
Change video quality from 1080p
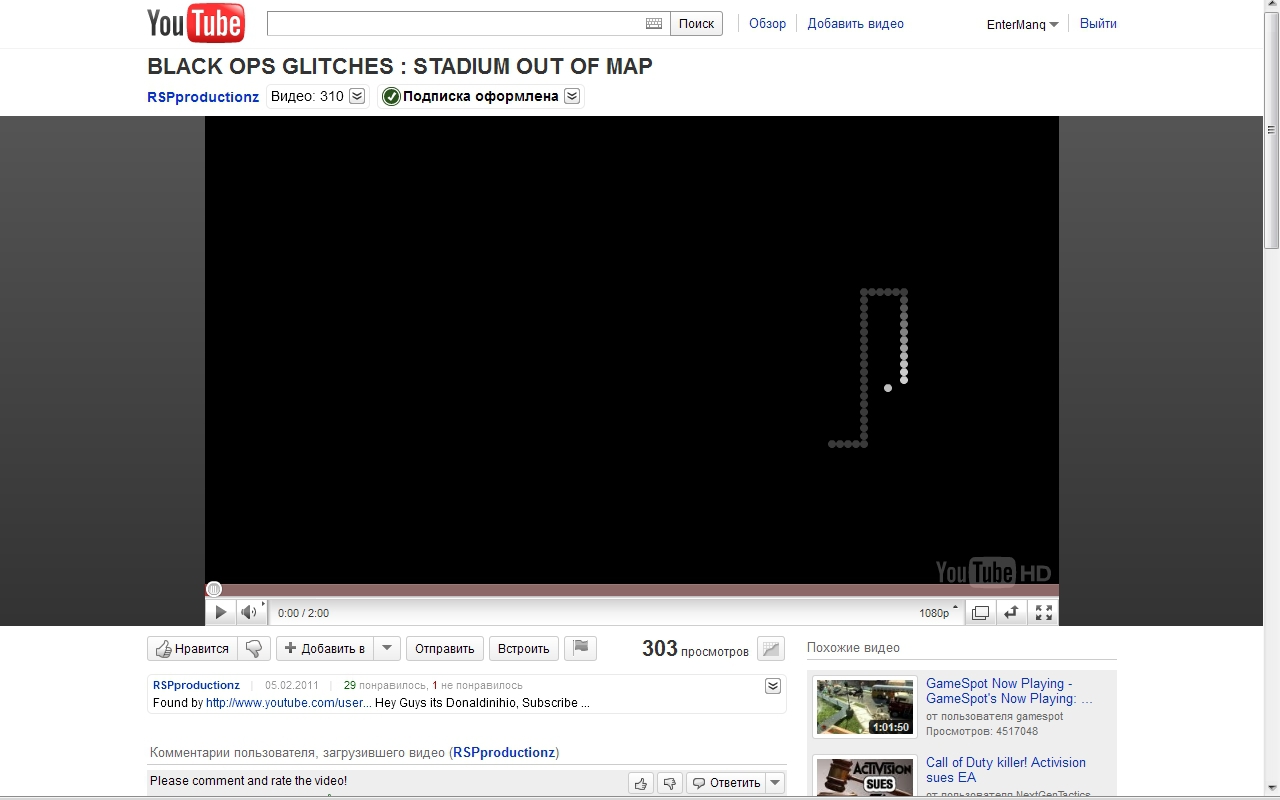[939, 613]
